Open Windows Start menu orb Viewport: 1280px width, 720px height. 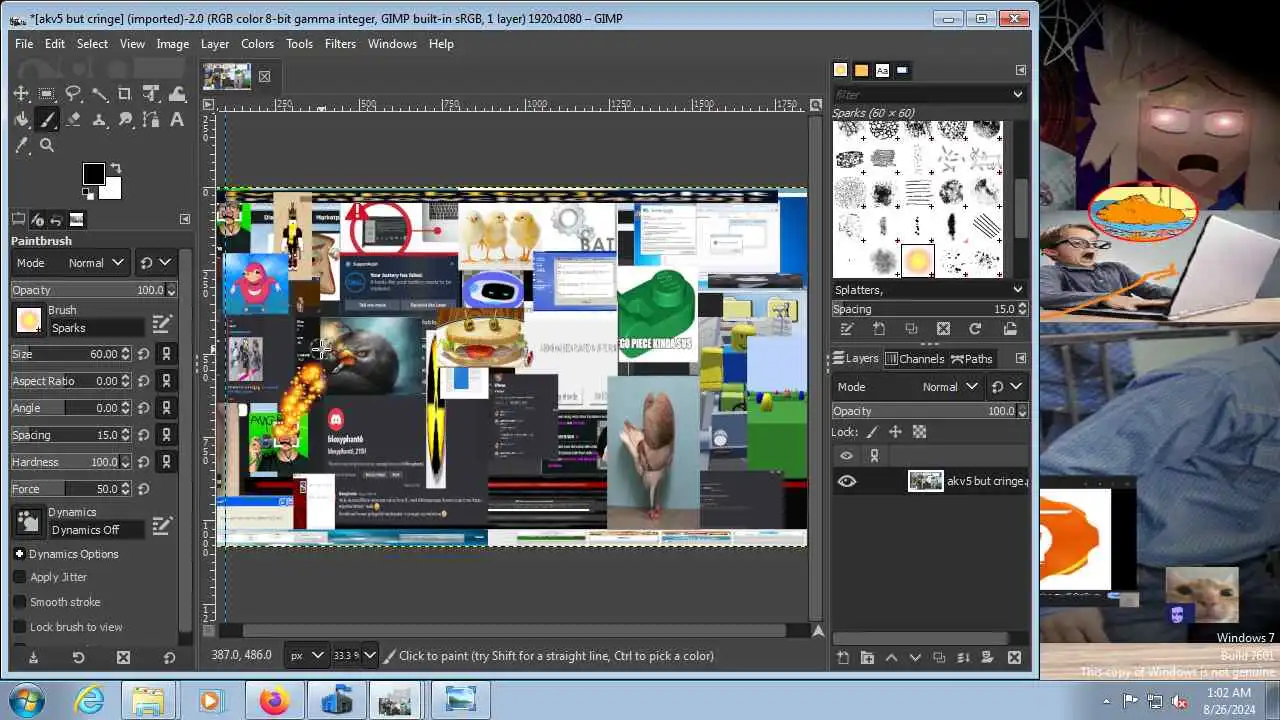click(27, 700)
